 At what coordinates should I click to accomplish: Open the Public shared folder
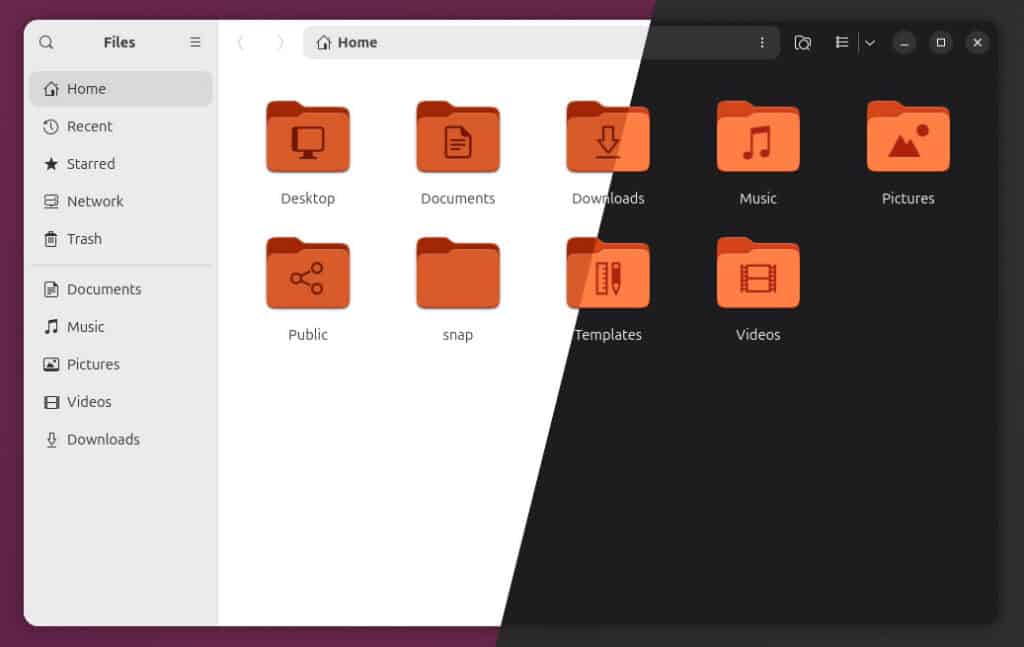(307, 285)
